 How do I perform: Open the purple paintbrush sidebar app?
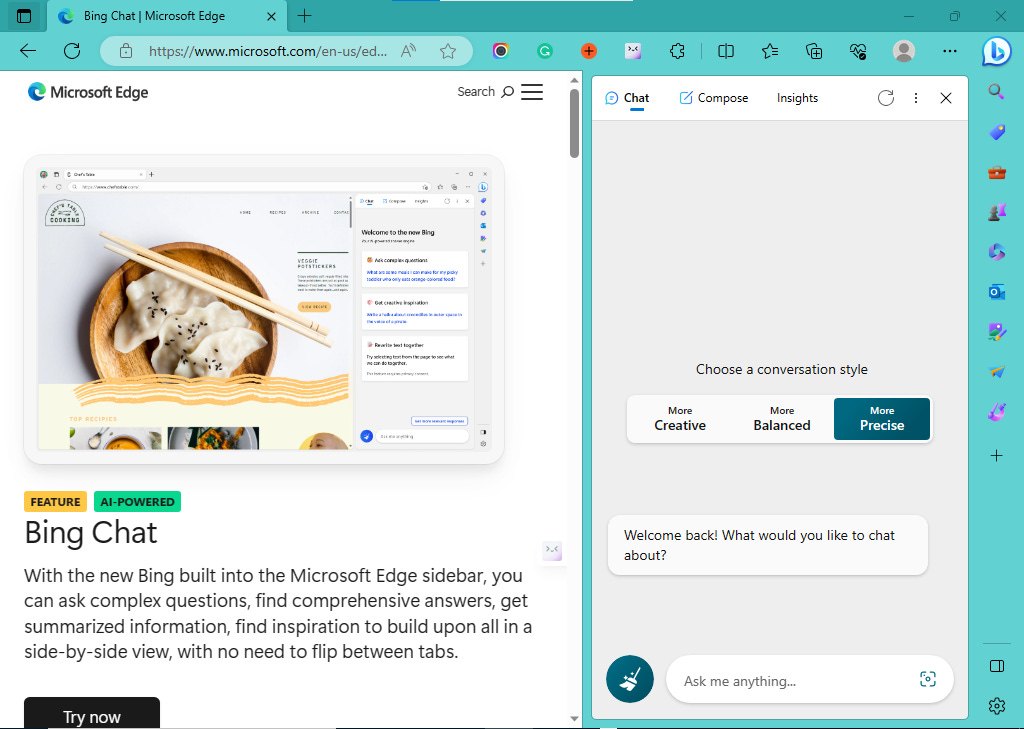point(997,412)
